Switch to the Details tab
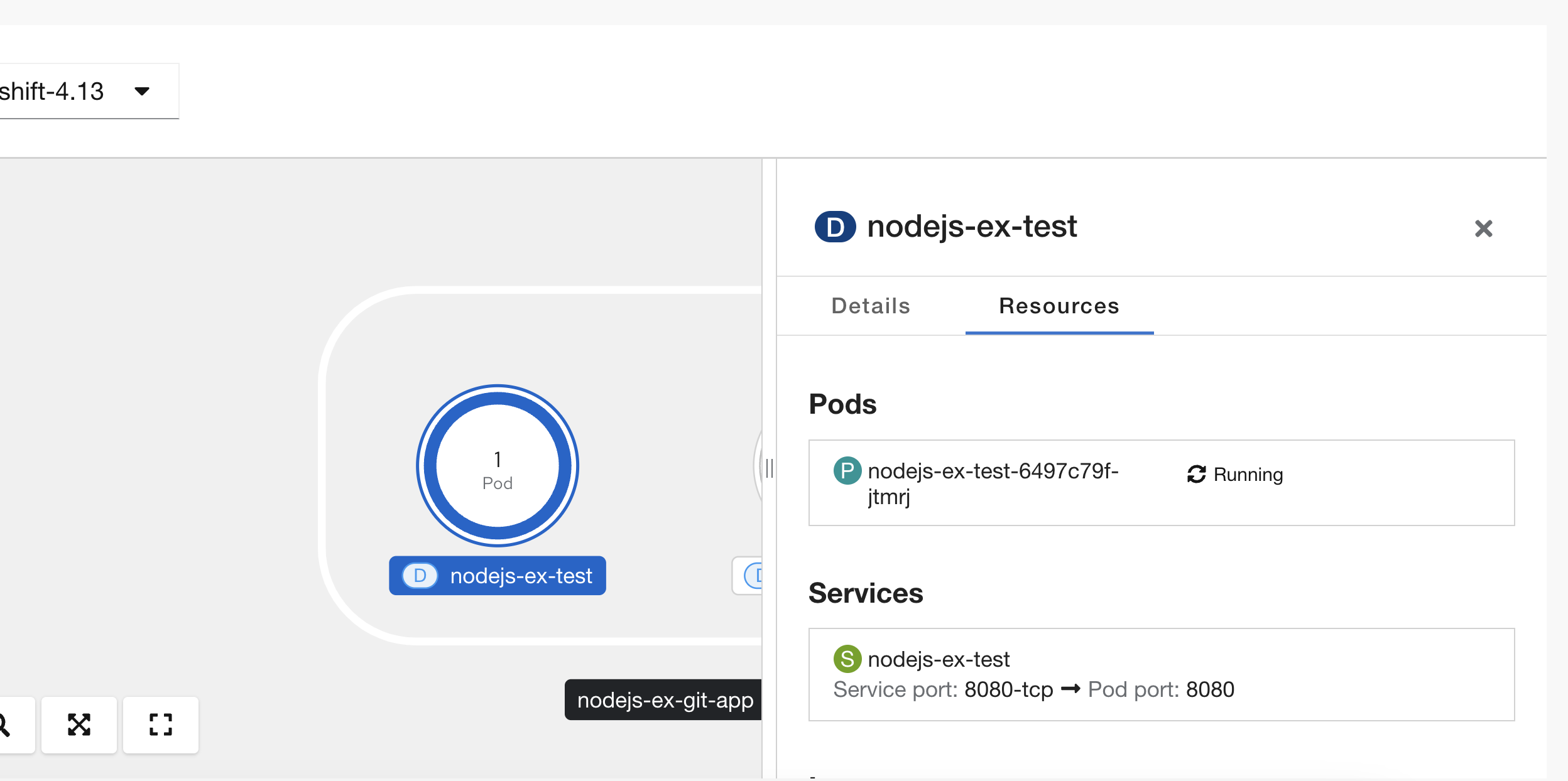 coord(870,306)
